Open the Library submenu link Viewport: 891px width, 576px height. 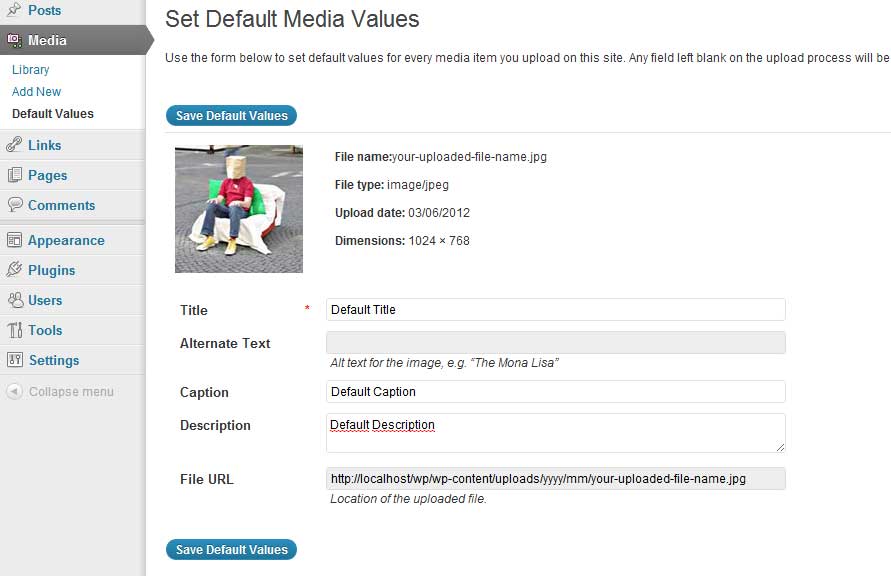pyautogui.click(x=31, y=69)
